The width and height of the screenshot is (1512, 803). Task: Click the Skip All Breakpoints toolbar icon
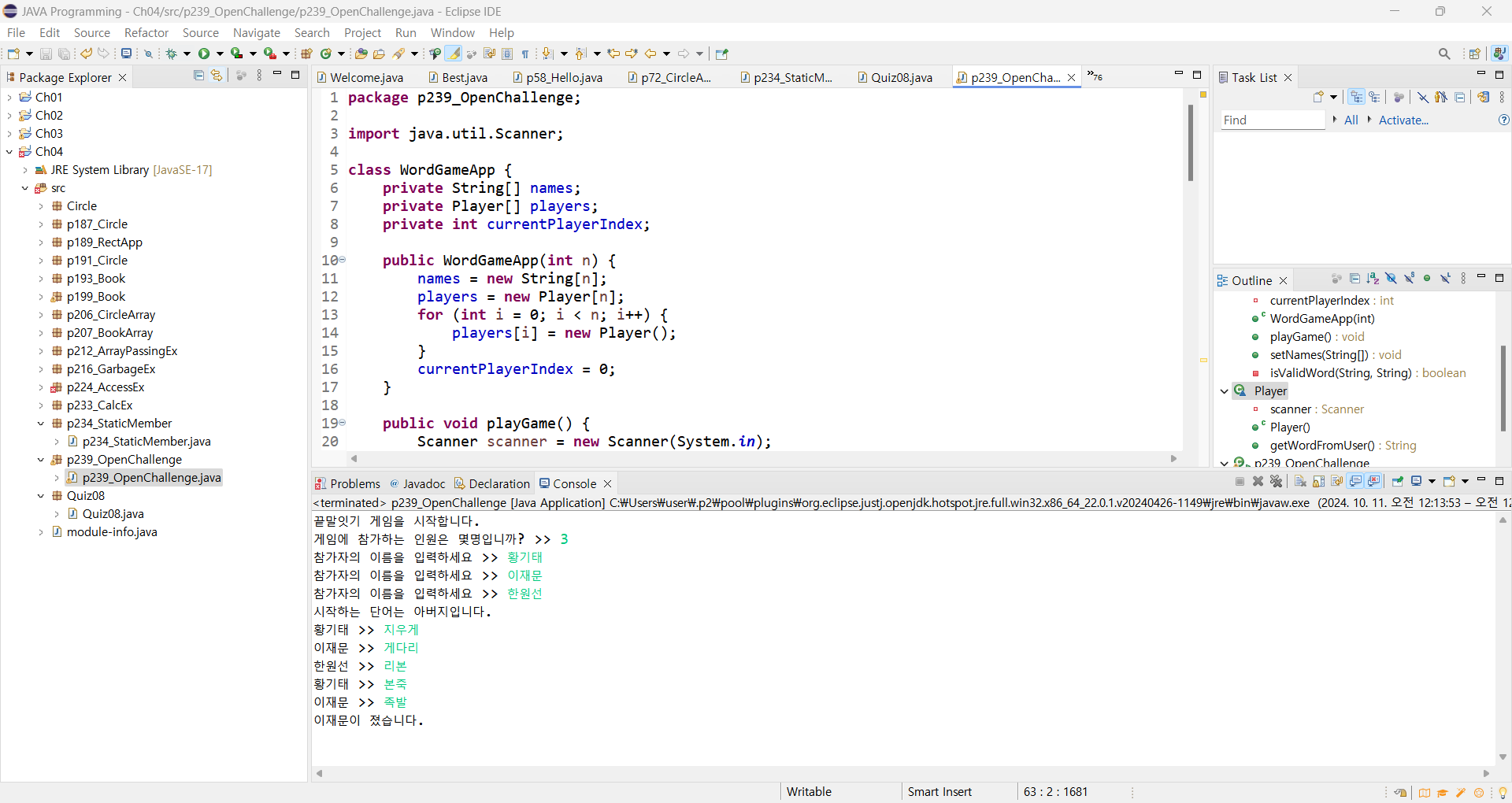(148, 54)
